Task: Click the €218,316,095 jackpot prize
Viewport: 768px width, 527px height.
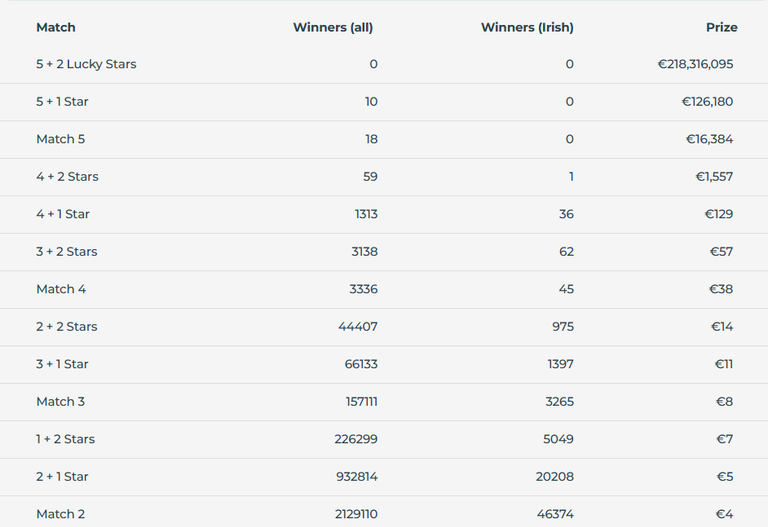Action: [x=696, y=64]
